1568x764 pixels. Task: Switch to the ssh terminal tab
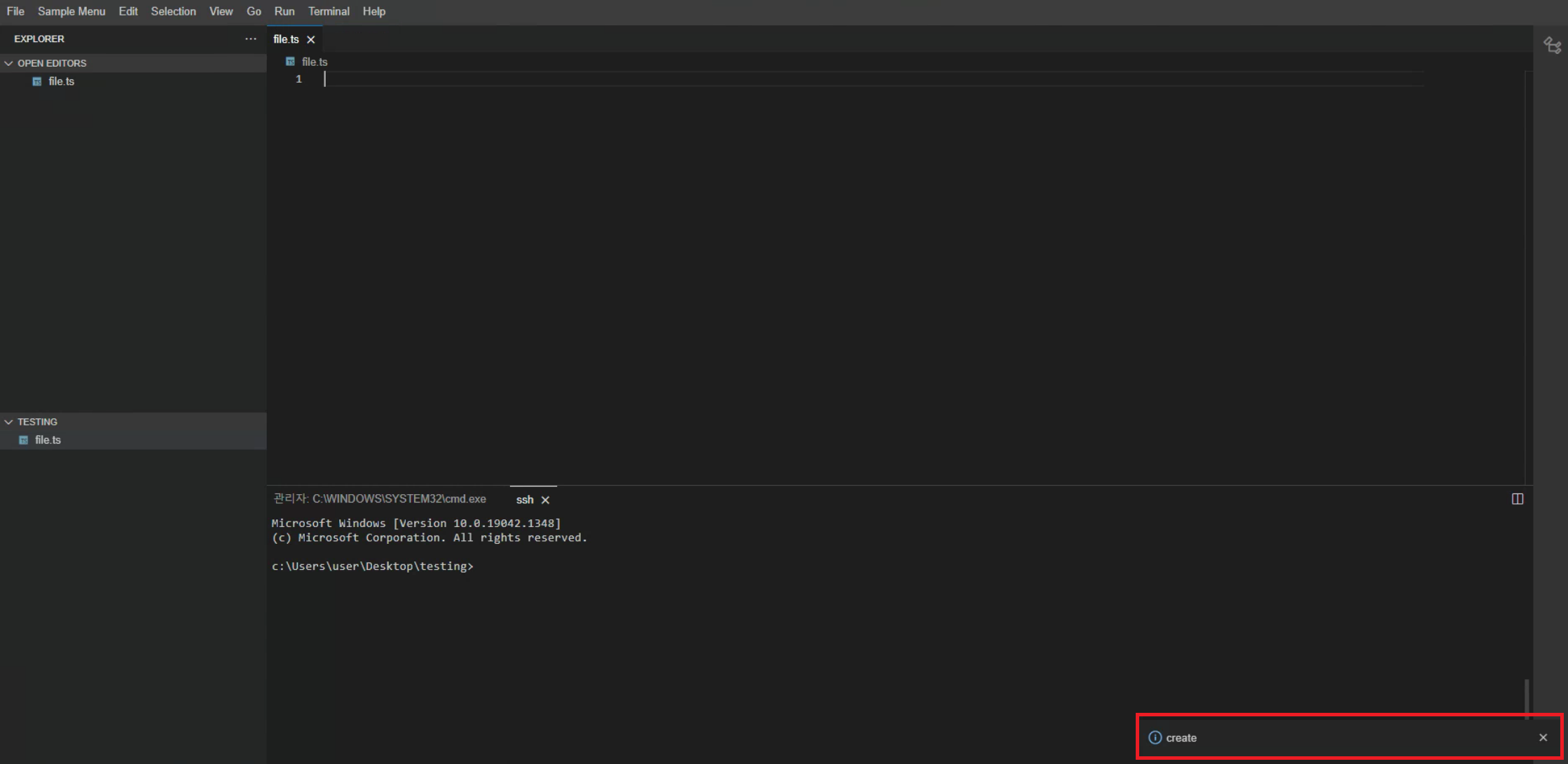tap(524, 499)
